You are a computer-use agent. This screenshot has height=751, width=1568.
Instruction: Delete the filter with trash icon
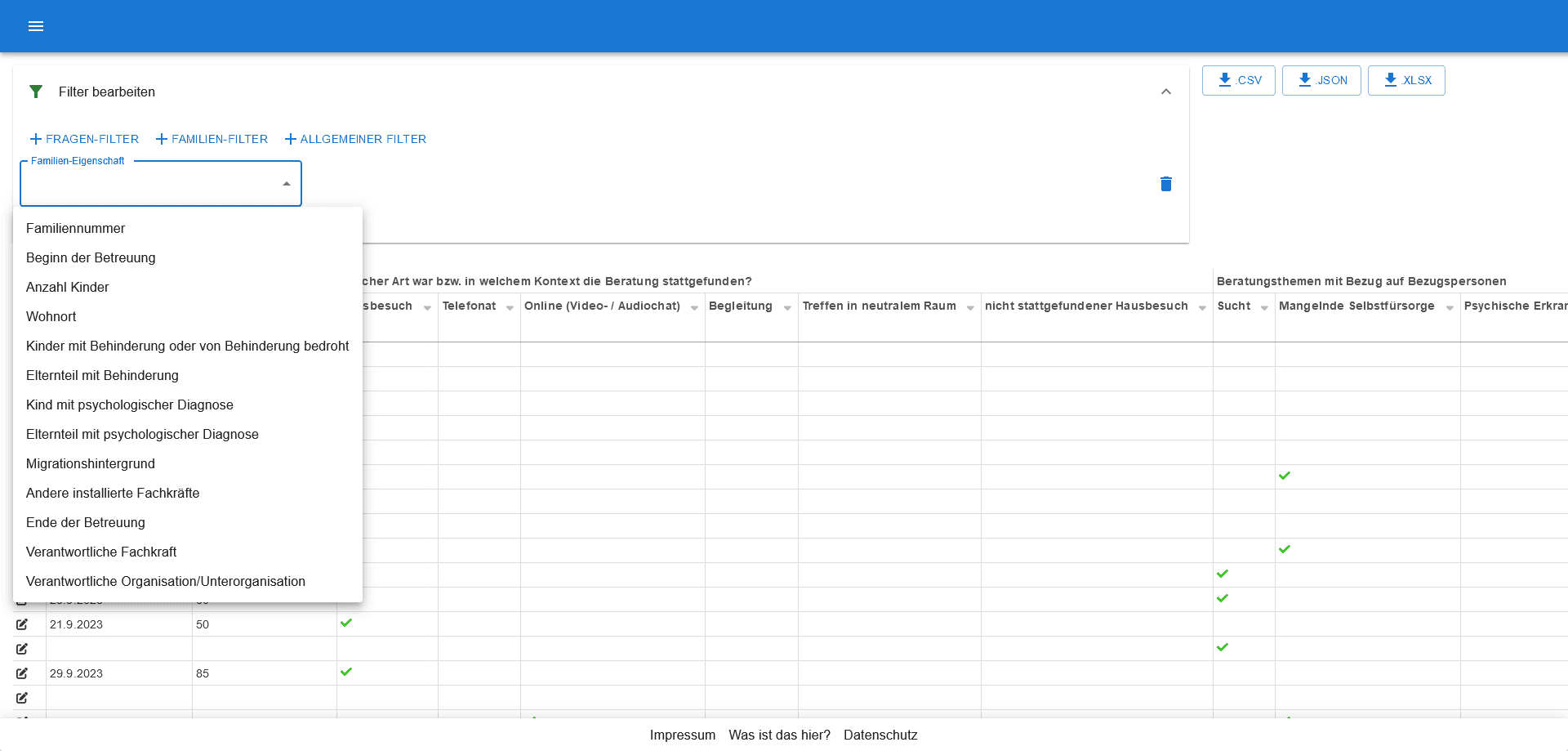pos(1165,184)
